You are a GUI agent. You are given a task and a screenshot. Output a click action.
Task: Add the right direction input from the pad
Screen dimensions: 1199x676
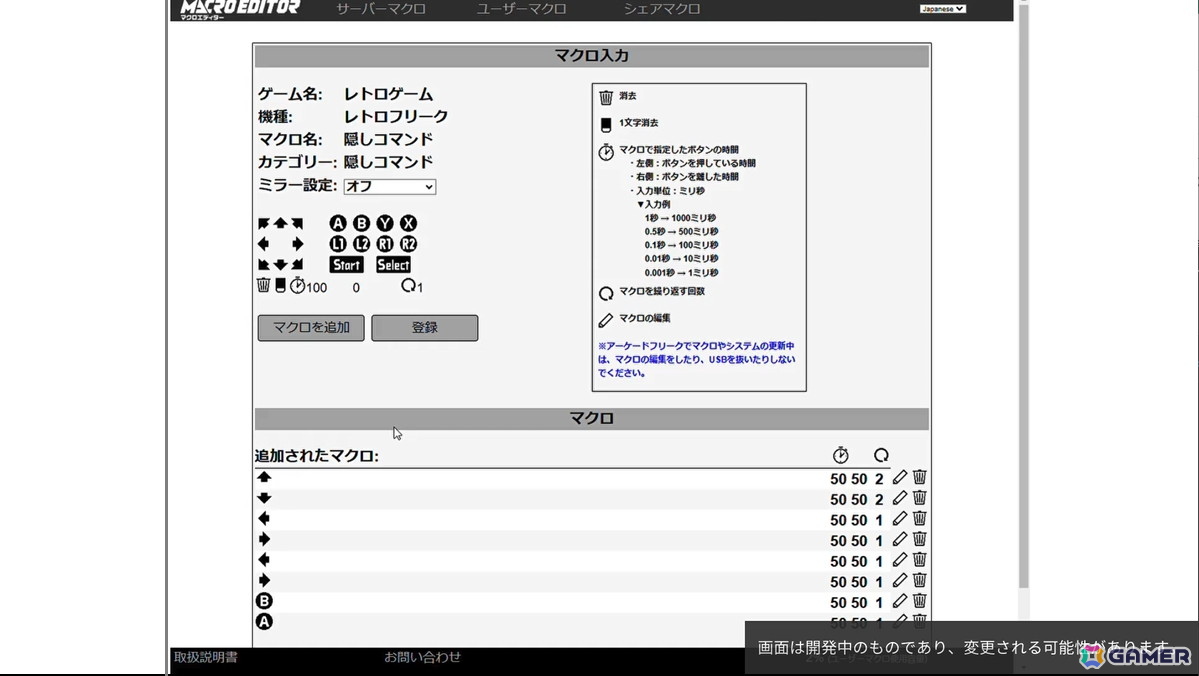(297, 244)
